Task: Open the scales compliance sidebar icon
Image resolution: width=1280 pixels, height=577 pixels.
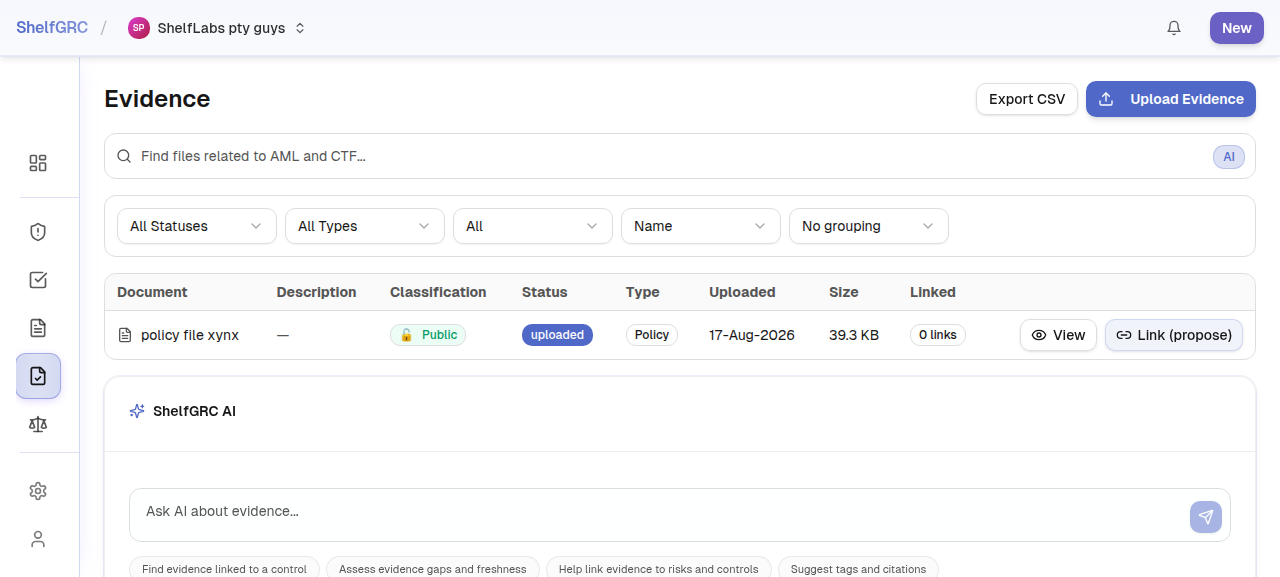Action: click(x=38, y=424)
